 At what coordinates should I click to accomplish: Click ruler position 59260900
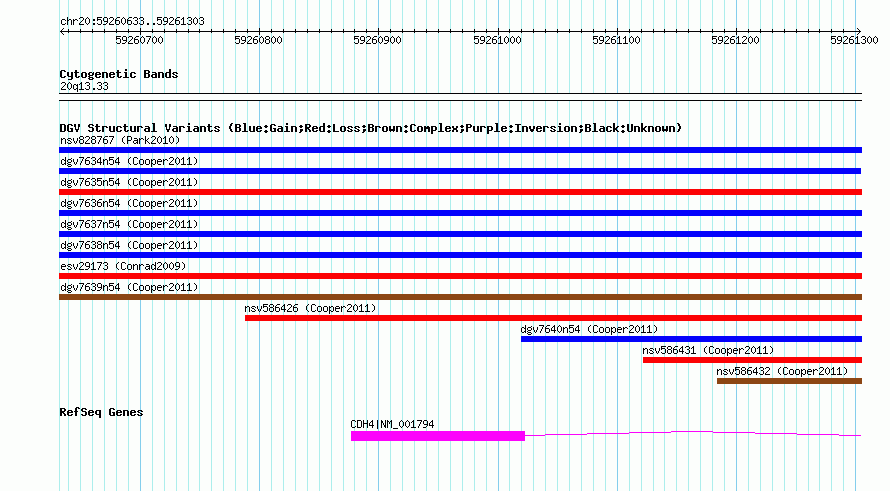tap(377, 40)
